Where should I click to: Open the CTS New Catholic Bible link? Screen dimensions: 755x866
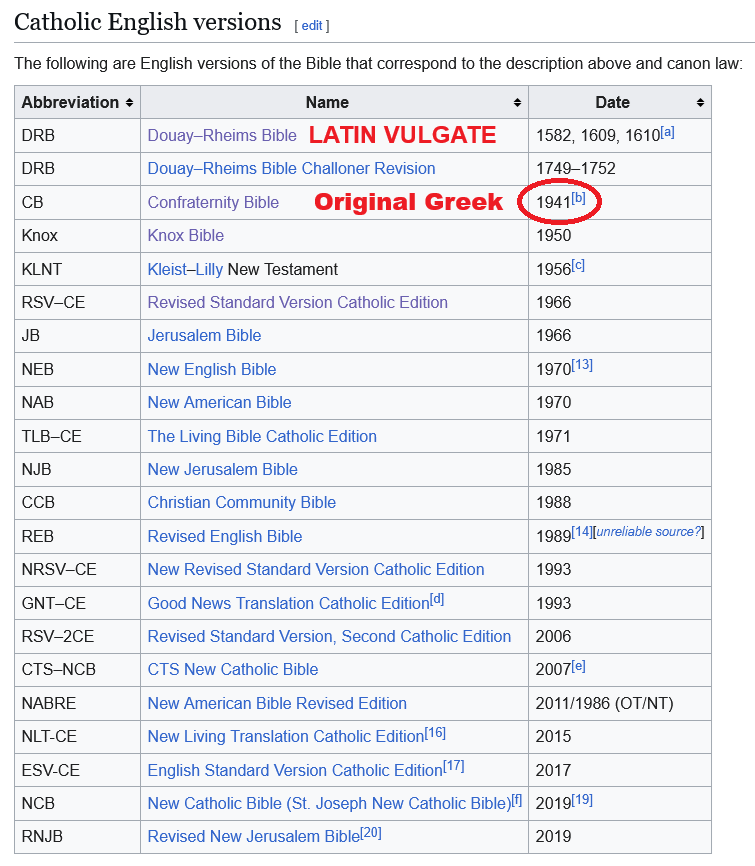[x=233, y=669]
